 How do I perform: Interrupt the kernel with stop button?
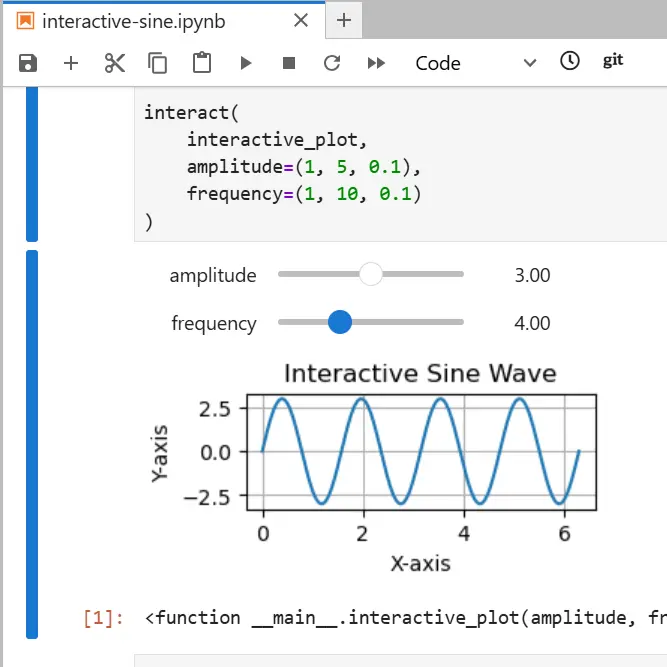(289, 63)
